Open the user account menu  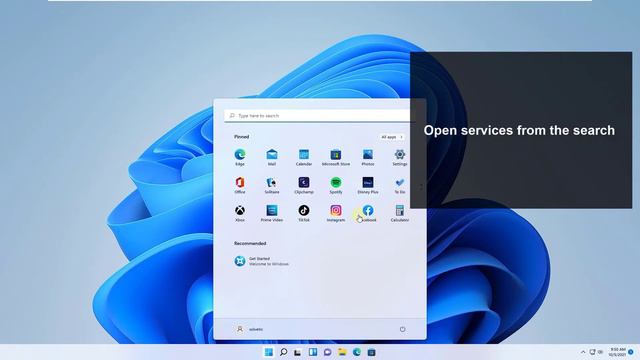(249, 329)
